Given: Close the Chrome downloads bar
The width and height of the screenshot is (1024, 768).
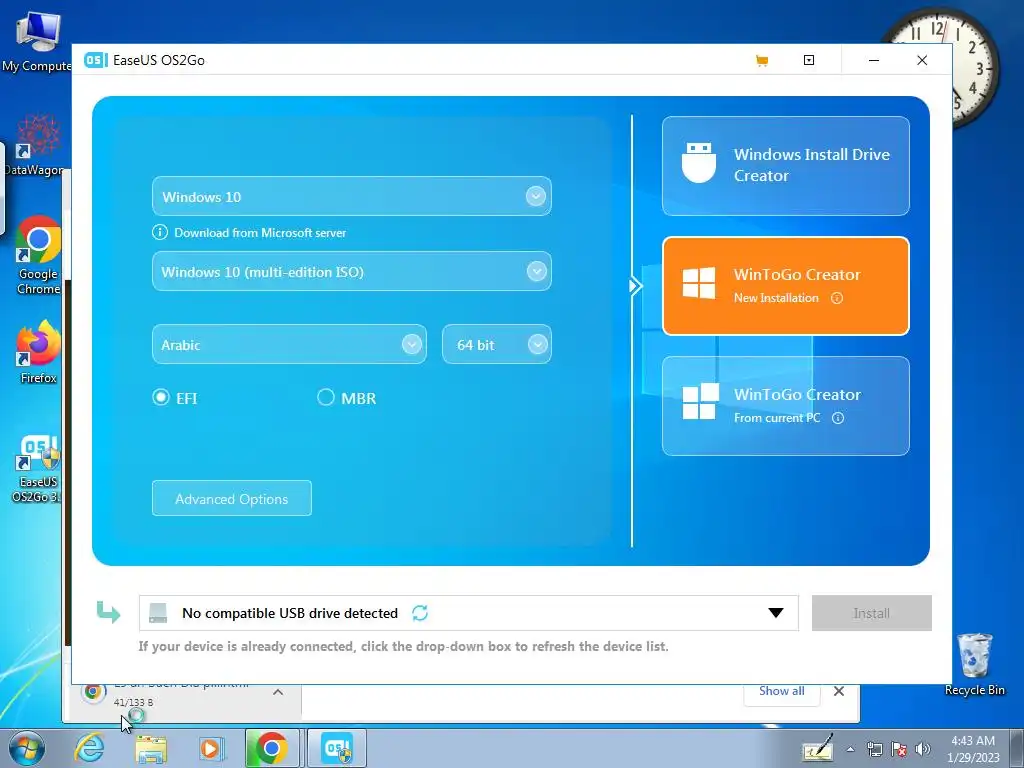Looking at the screenshot, I should point(839,691).
